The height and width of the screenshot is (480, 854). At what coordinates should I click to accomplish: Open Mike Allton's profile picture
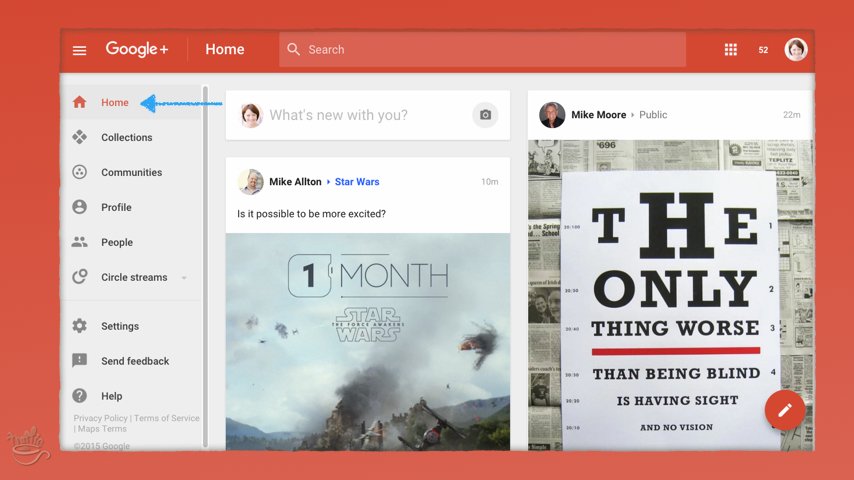coord(251,181)
